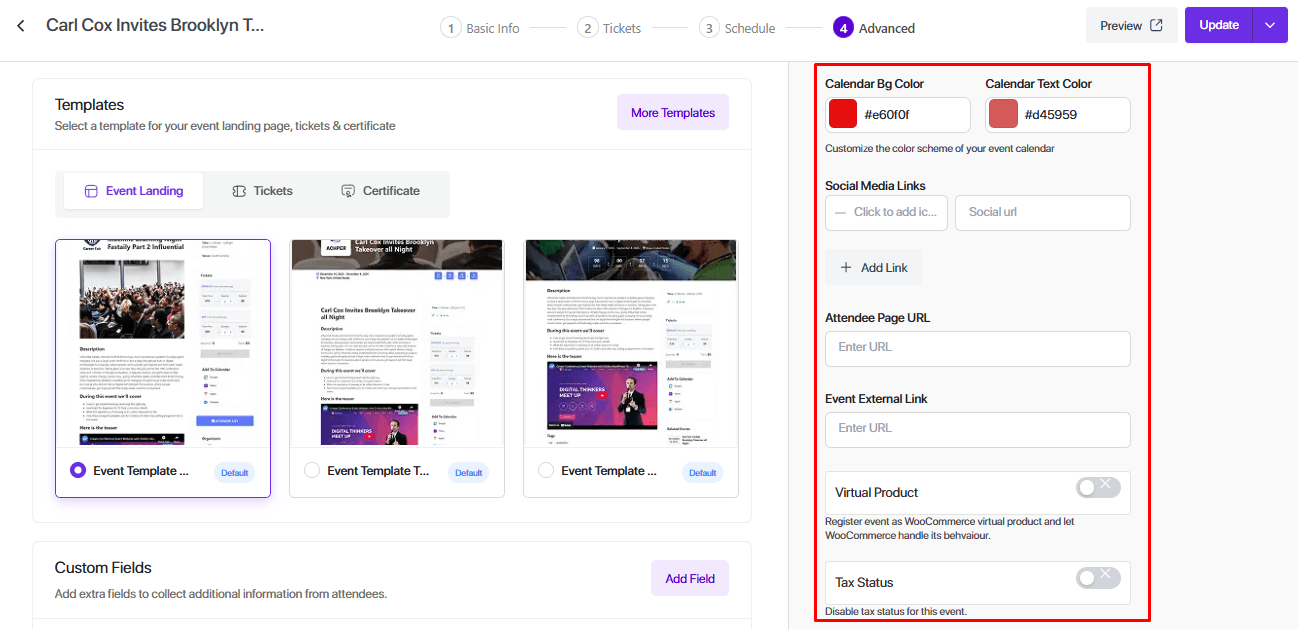Open the social icon picker dropdown
The image size is (1298, 629).
[x=886, y=212]
